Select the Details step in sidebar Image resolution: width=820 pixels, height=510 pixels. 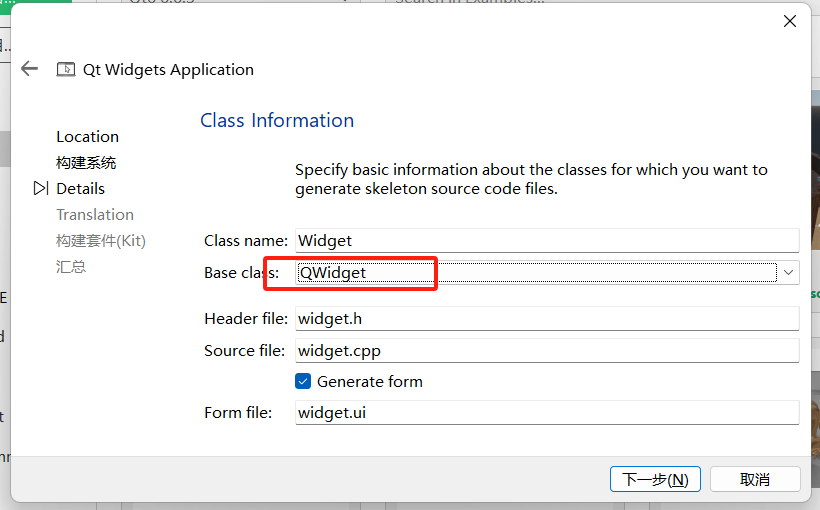tap(81, 188)
